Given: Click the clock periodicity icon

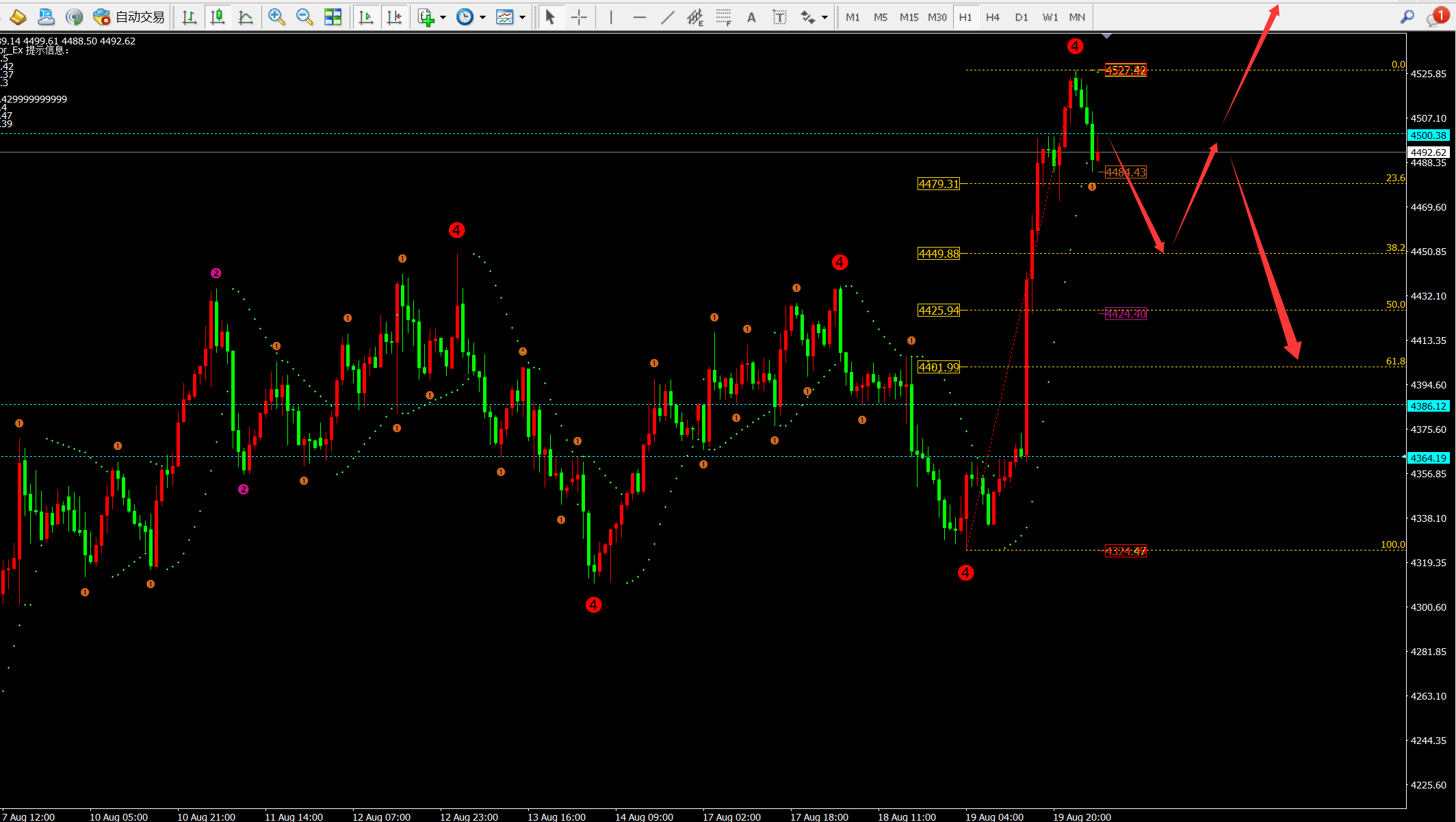Looking at the screenshot, I should [x=465, y=17].
